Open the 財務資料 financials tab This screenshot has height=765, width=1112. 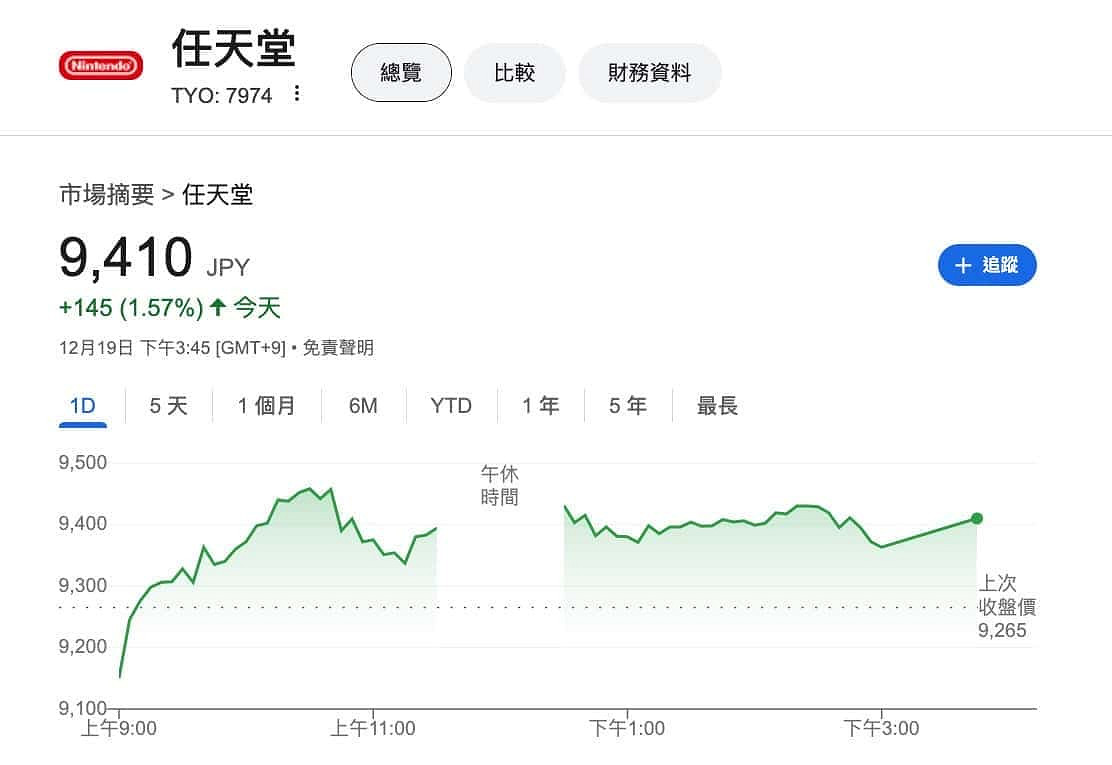[649, 72]
